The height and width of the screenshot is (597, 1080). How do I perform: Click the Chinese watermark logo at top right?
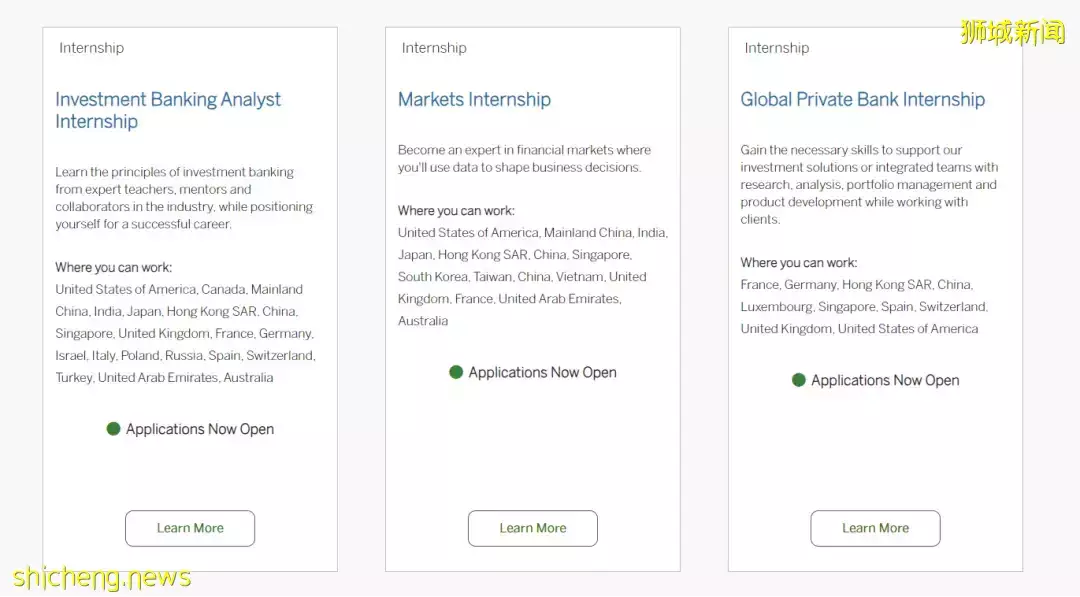(1012, 32)
